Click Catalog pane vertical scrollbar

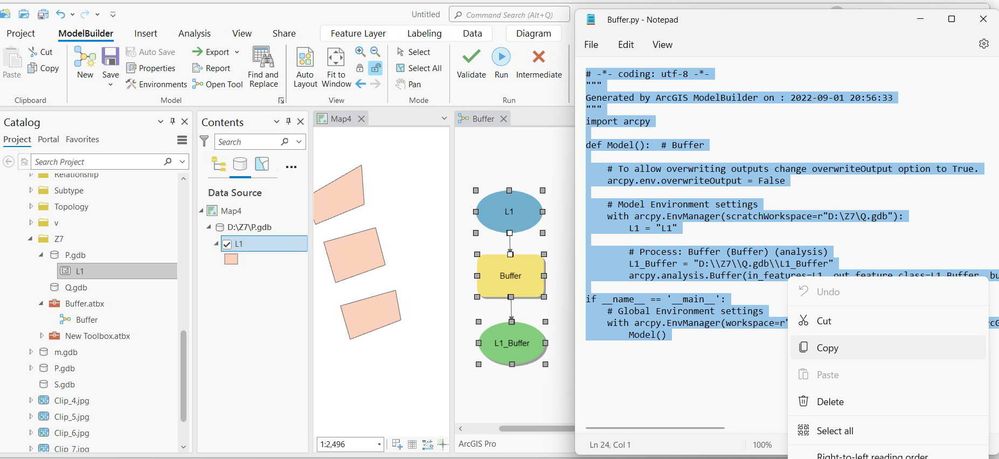183,375
